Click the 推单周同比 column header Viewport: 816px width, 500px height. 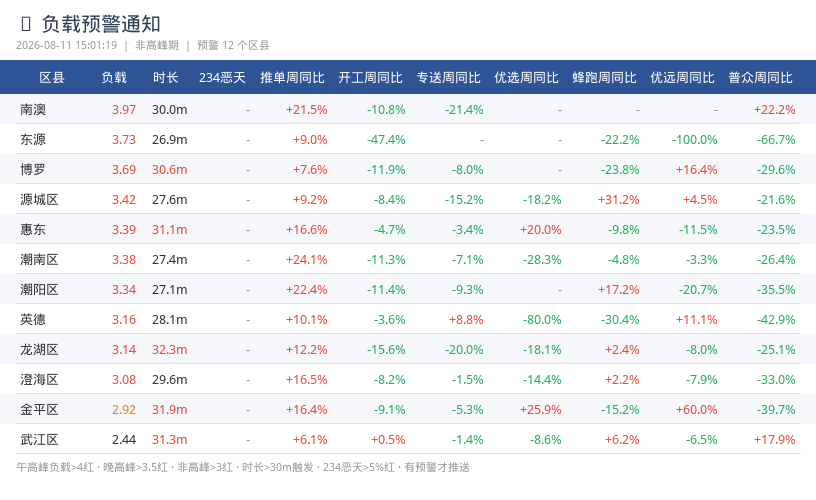coord(292,78)
